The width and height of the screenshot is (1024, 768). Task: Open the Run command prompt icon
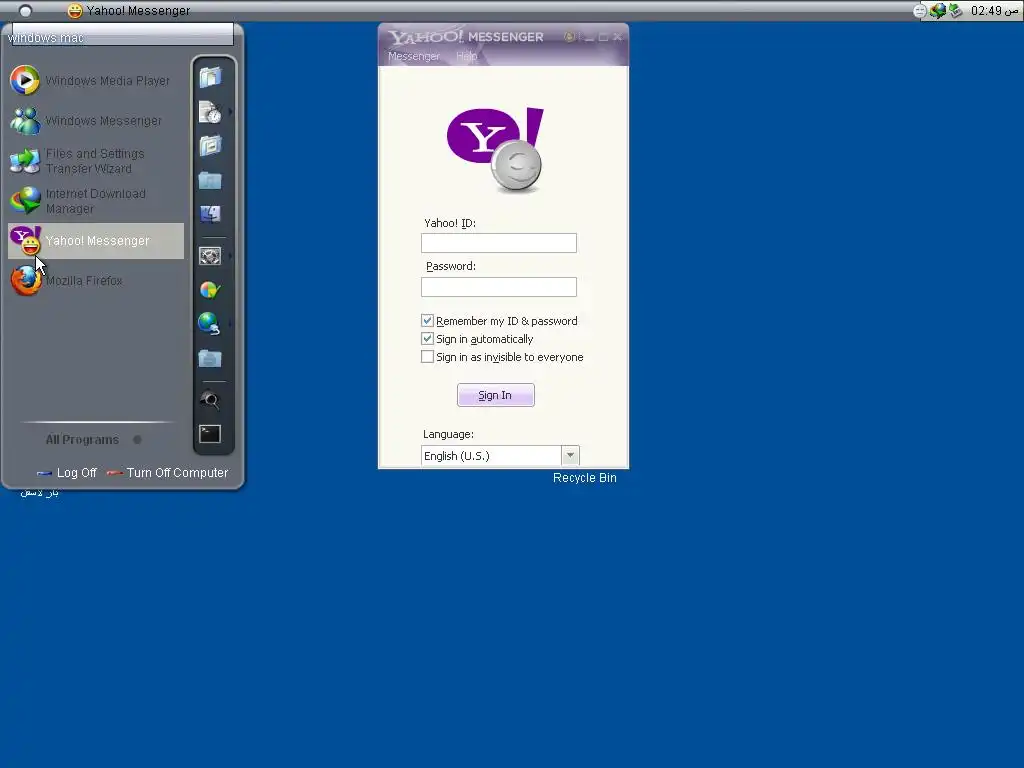point(210,434)
